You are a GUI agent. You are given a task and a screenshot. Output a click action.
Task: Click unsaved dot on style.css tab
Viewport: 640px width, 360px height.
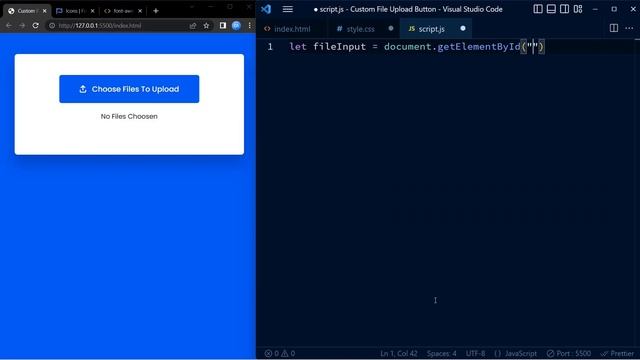[391, 28]
